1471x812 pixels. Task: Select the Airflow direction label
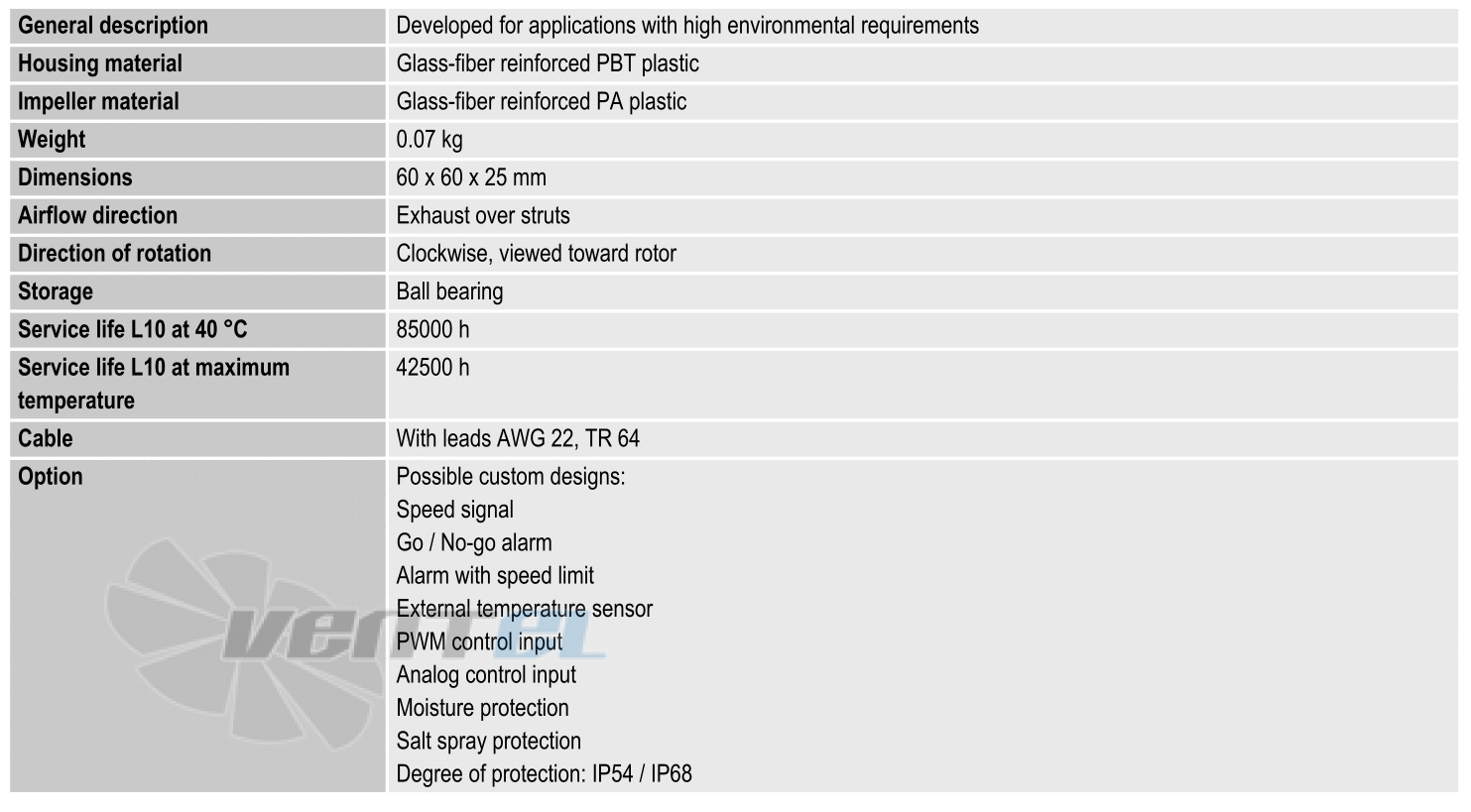click(97, 215)
